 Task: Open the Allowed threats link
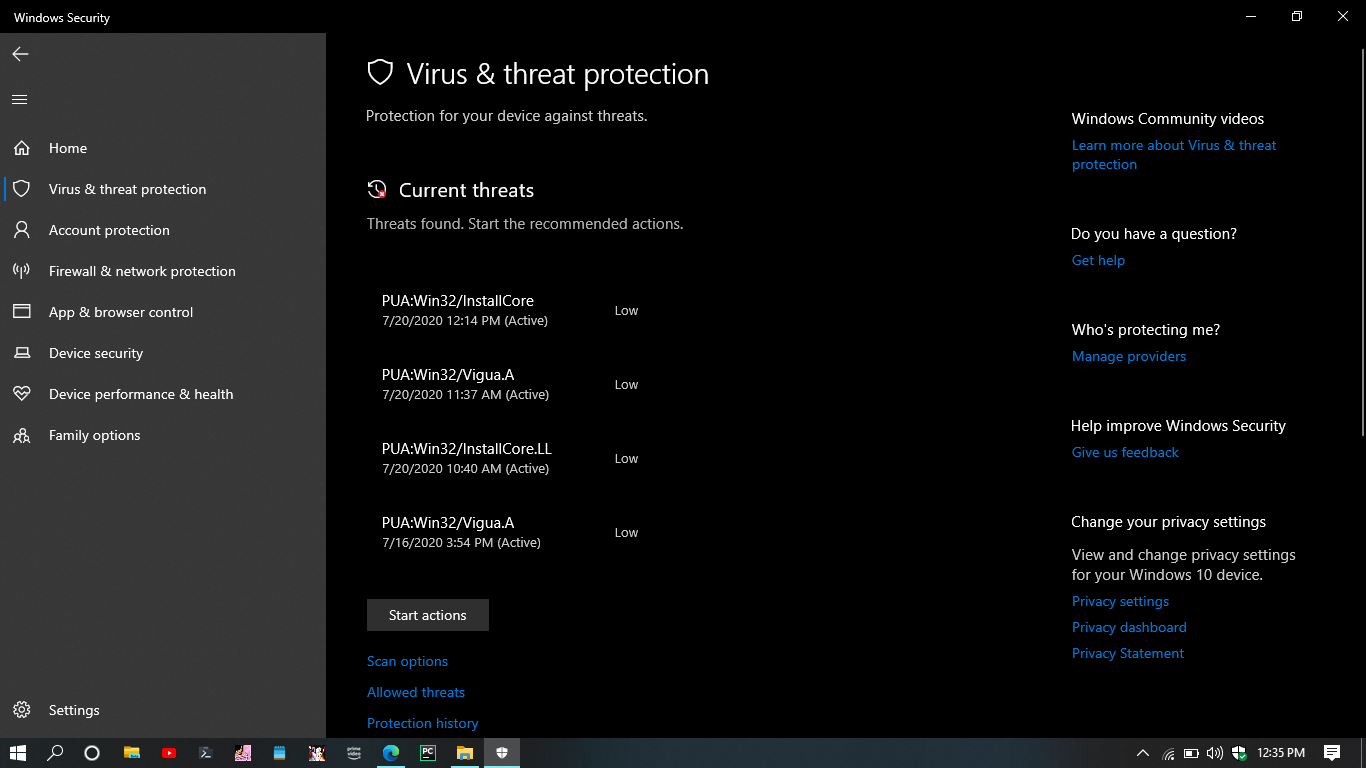click(x=416, y=692)
